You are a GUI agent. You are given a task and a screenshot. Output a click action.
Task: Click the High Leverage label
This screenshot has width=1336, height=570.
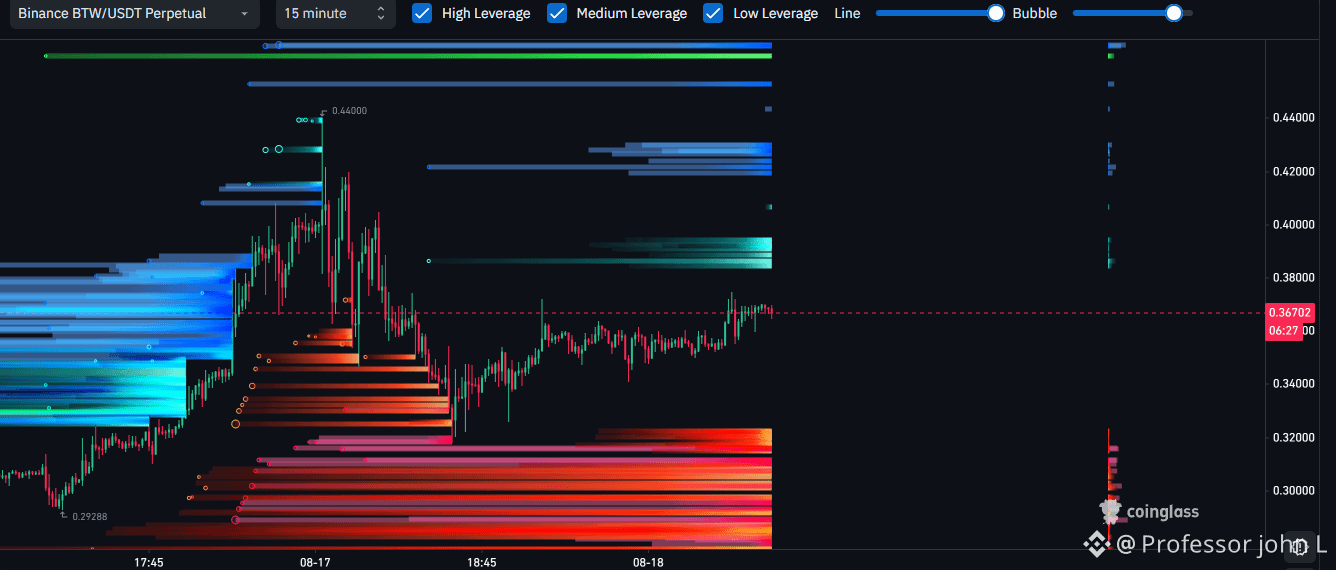pos(485,14)
